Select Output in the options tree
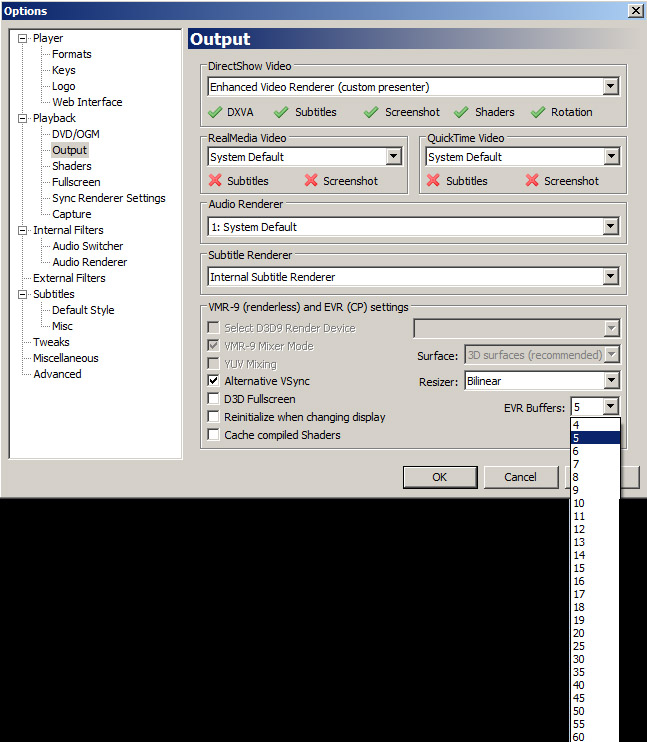The width and height of the screenshot is (647, 742). tap(70, 150)
